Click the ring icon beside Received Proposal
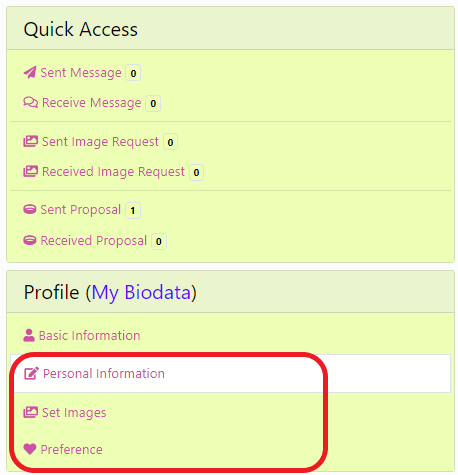The image size is (458, 475). coord(30,240)
